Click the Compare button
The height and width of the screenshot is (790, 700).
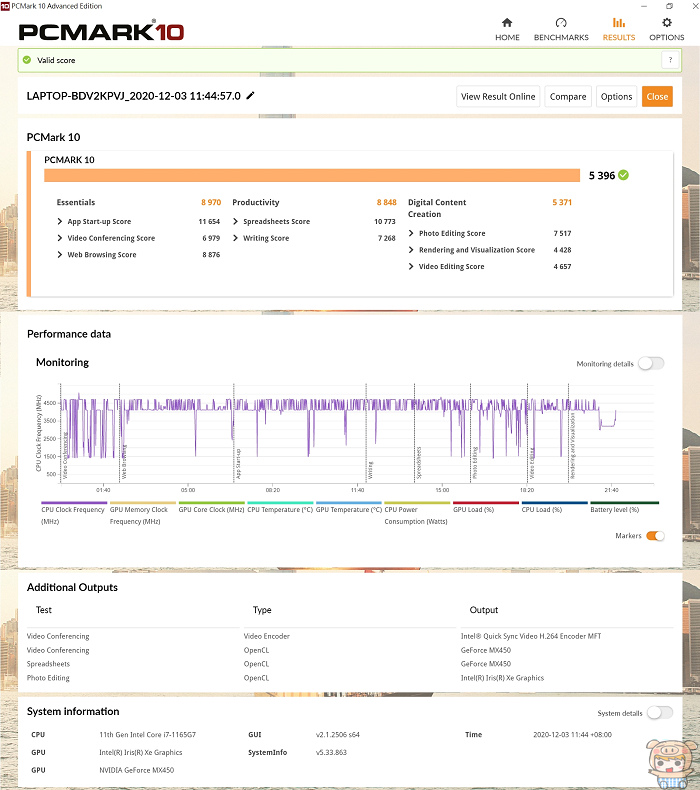568,97
